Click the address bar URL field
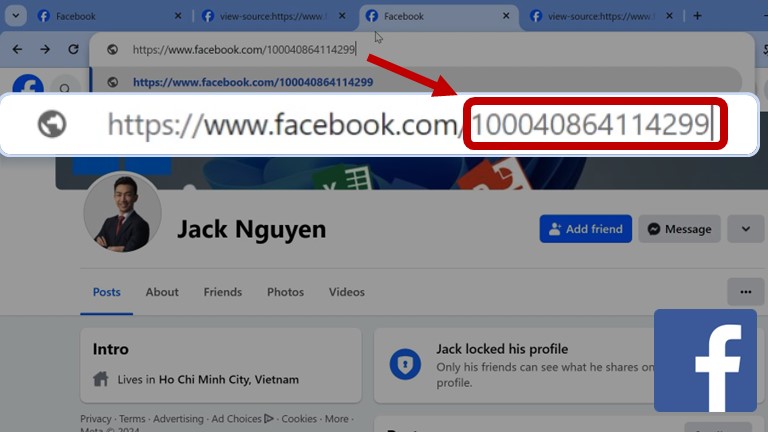 (x=421, y=49)
